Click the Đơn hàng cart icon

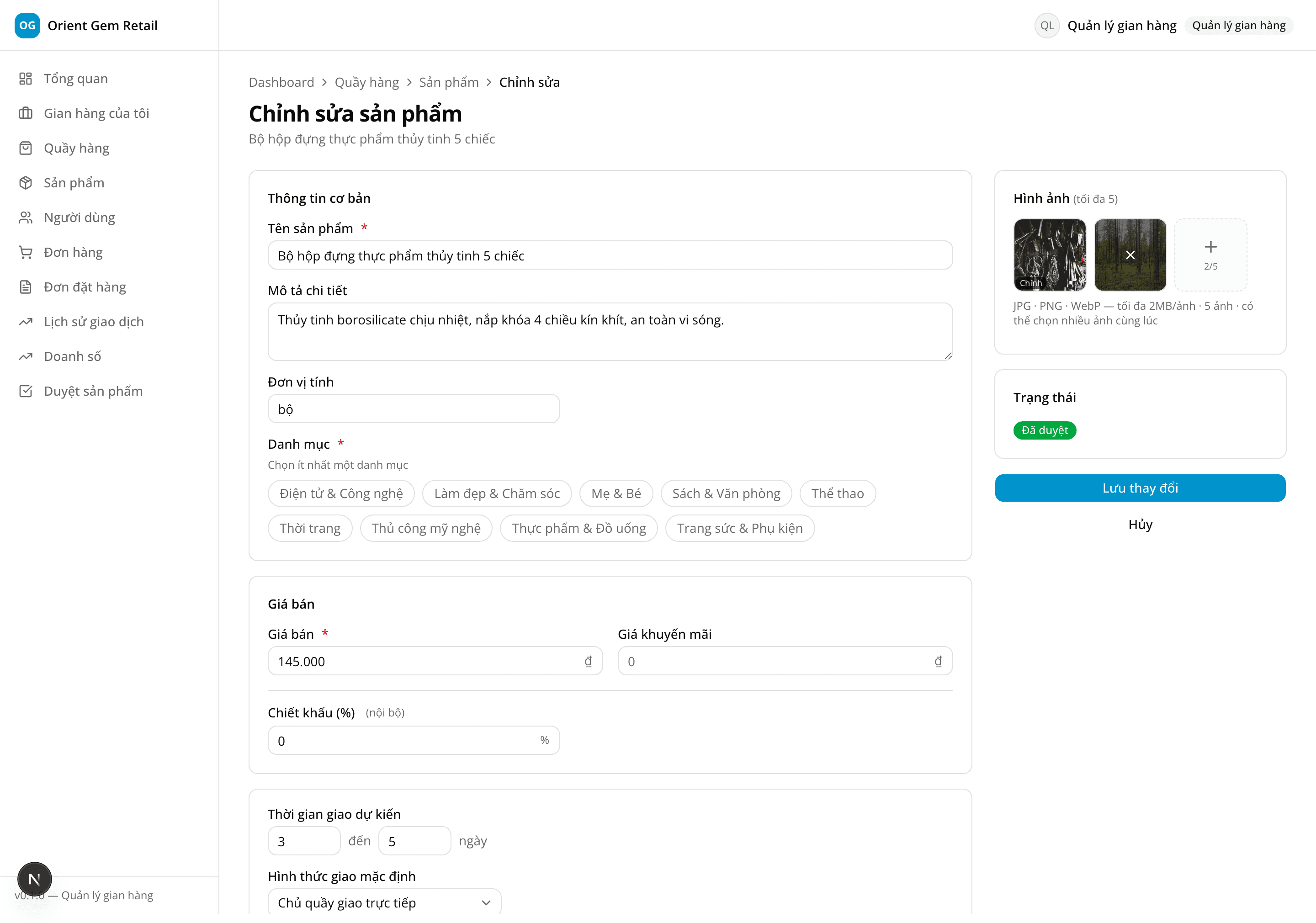pos(26,252)
